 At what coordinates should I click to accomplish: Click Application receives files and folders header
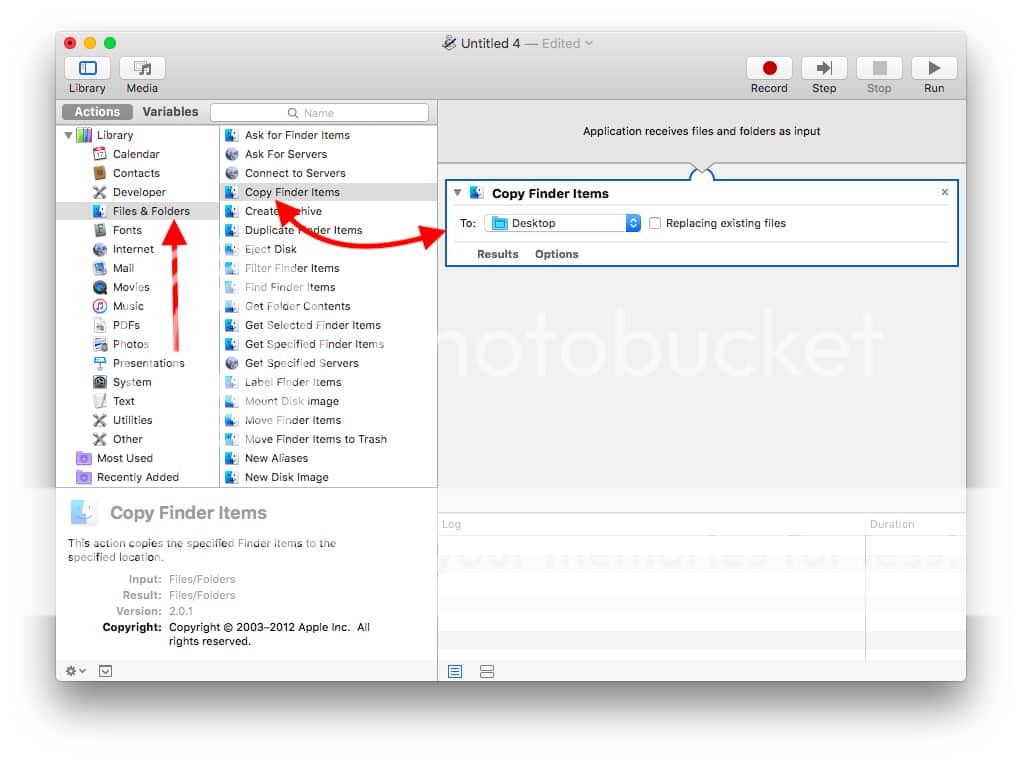click(701, 131)
